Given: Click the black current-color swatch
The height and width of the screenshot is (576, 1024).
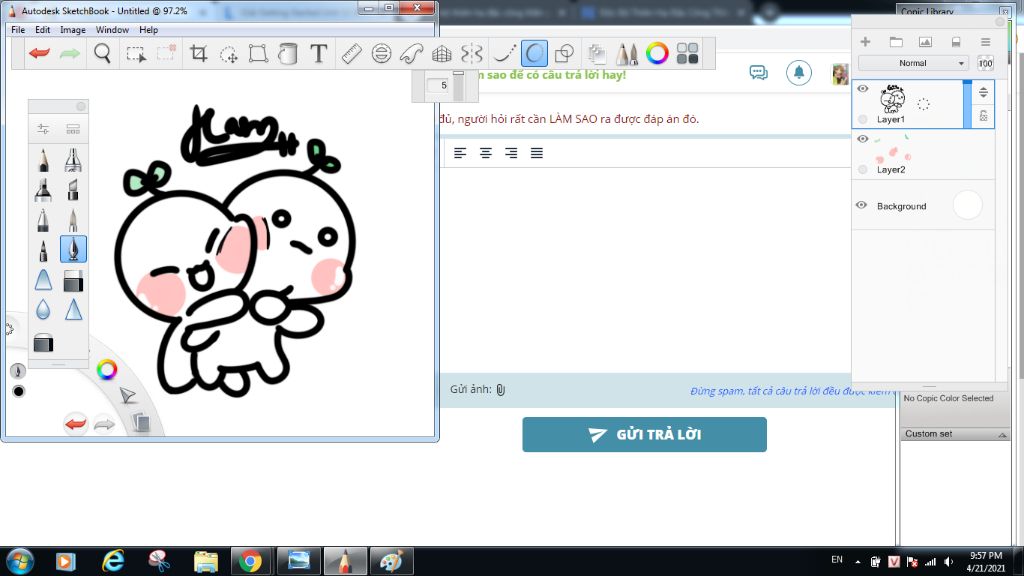Looking at the screenshot, I should [18, 391].
